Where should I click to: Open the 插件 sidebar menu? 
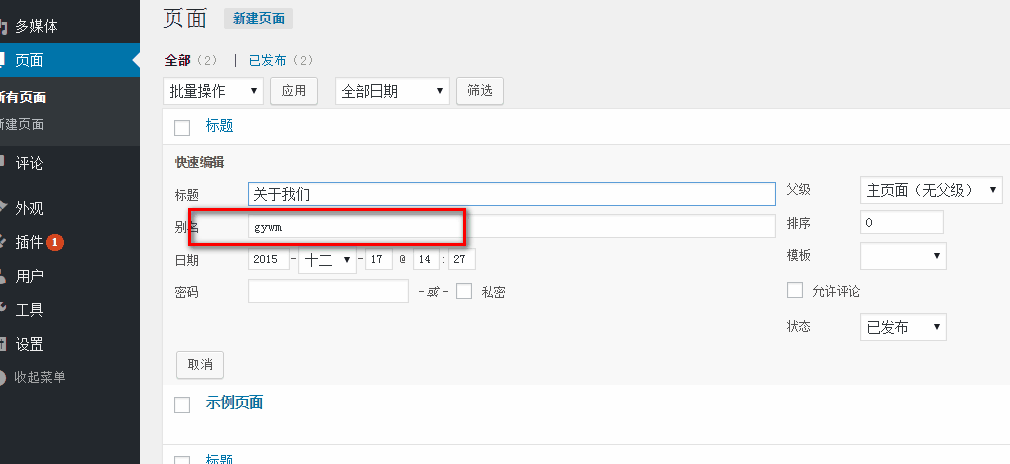[29, 242]
